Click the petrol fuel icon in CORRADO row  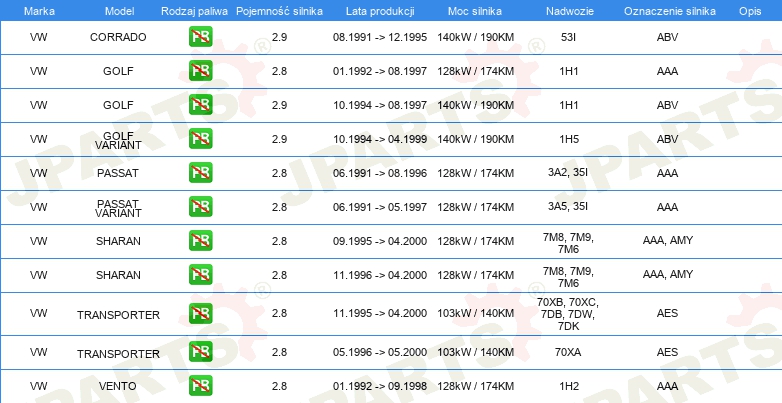200,37
